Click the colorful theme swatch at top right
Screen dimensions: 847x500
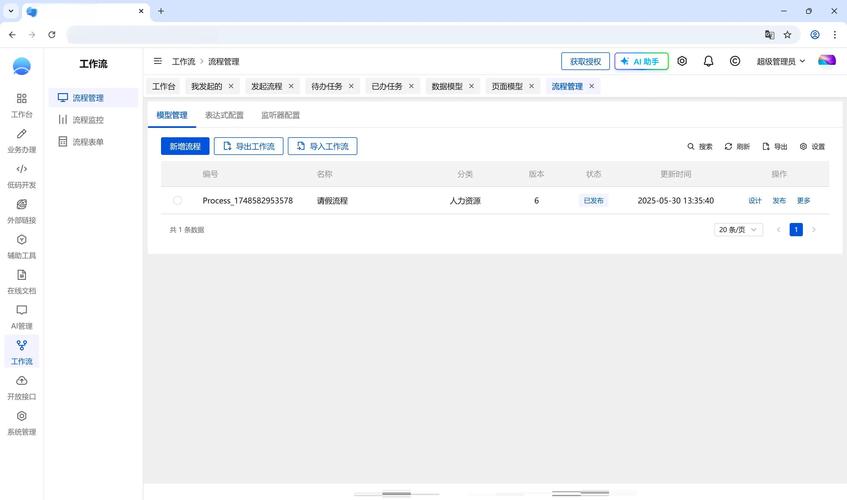coord(826,60)
